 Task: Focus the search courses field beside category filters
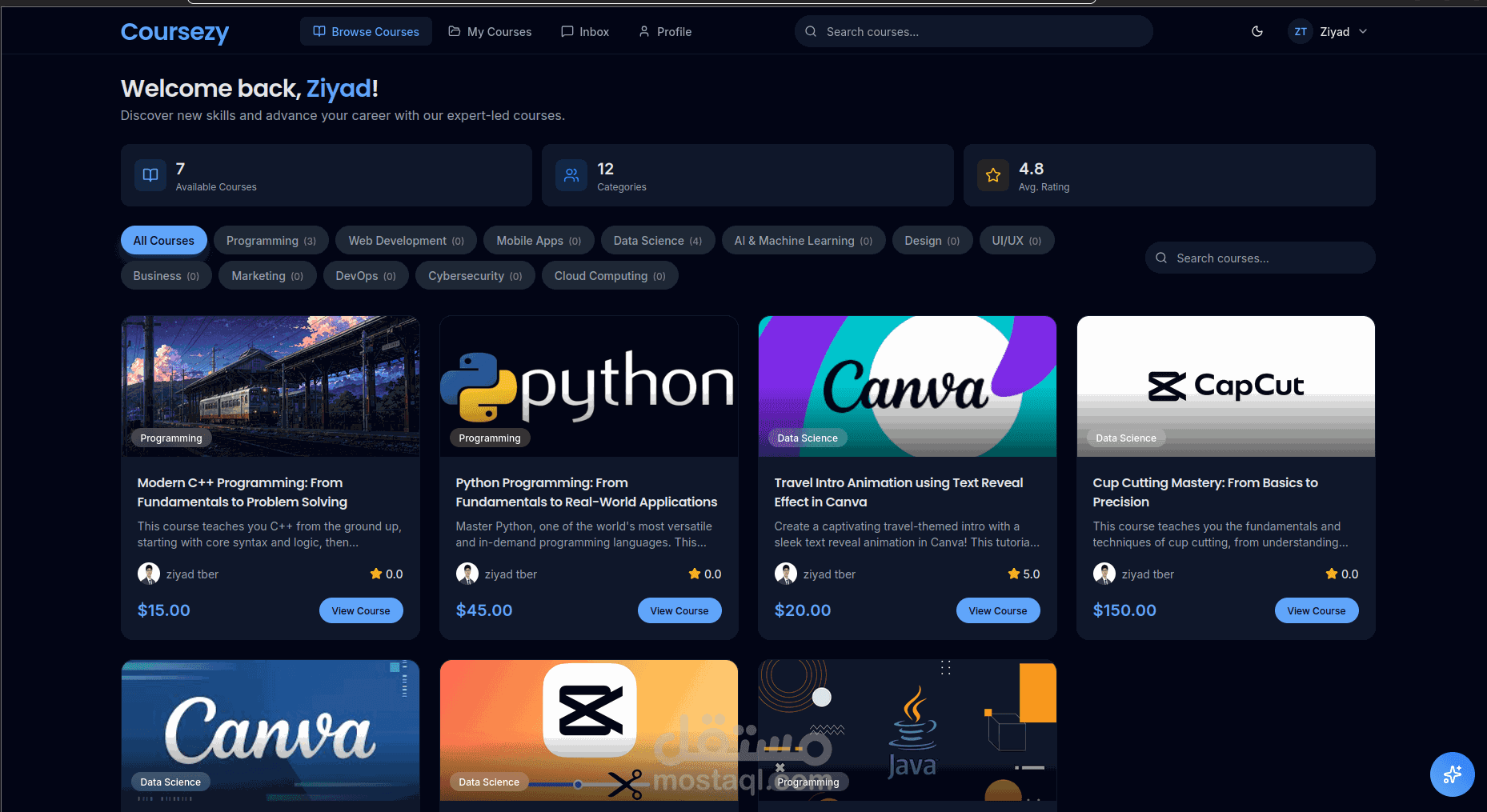coord(1261,258)
